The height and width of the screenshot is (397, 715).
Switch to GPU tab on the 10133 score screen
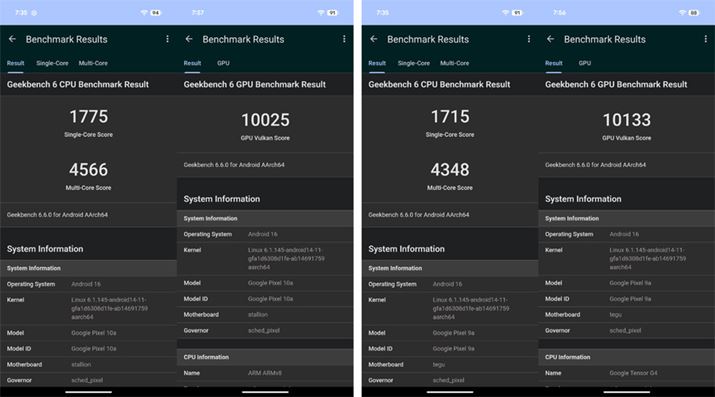click(x=585, y=63)
